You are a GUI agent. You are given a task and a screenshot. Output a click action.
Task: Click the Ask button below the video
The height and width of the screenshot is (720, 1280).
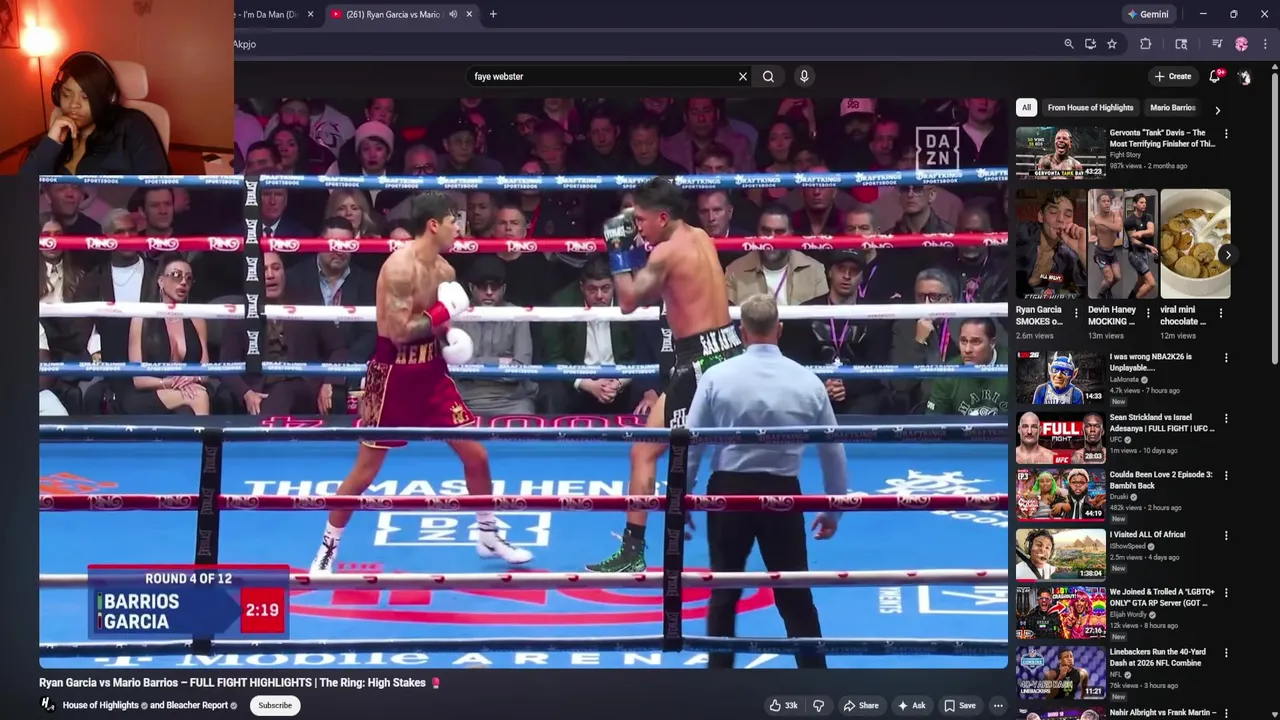click(912, 705)
